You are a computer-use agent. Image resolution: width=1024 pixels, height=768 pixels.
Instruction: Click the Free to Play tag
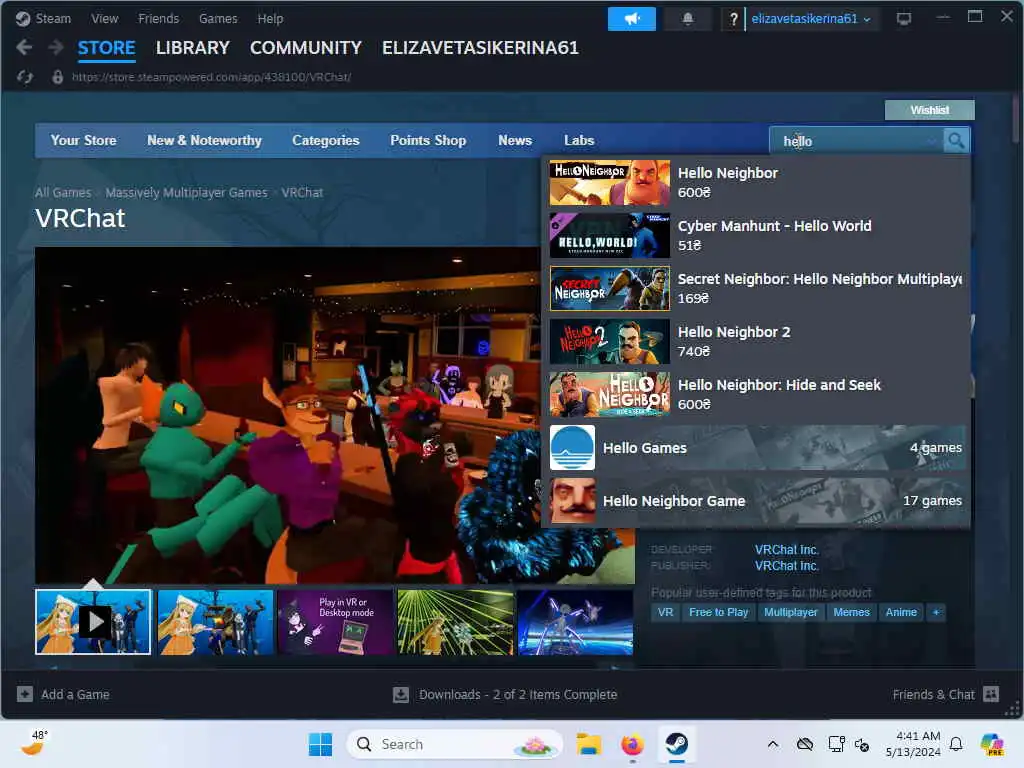[x=718, y=612]
